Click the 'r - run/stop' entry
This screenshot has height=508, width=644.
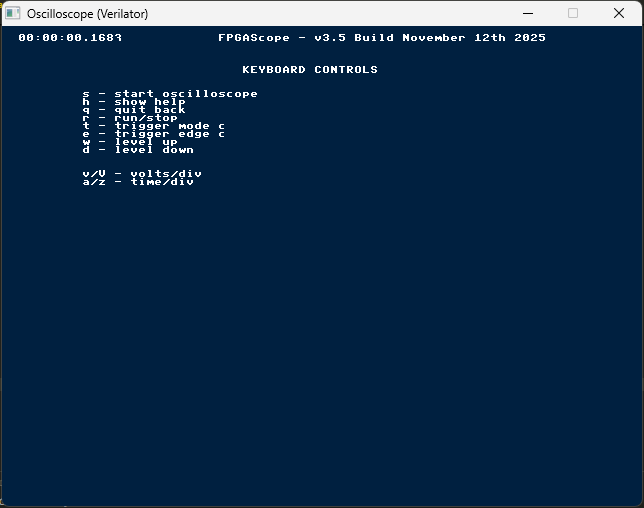click(x=130, y=118)
